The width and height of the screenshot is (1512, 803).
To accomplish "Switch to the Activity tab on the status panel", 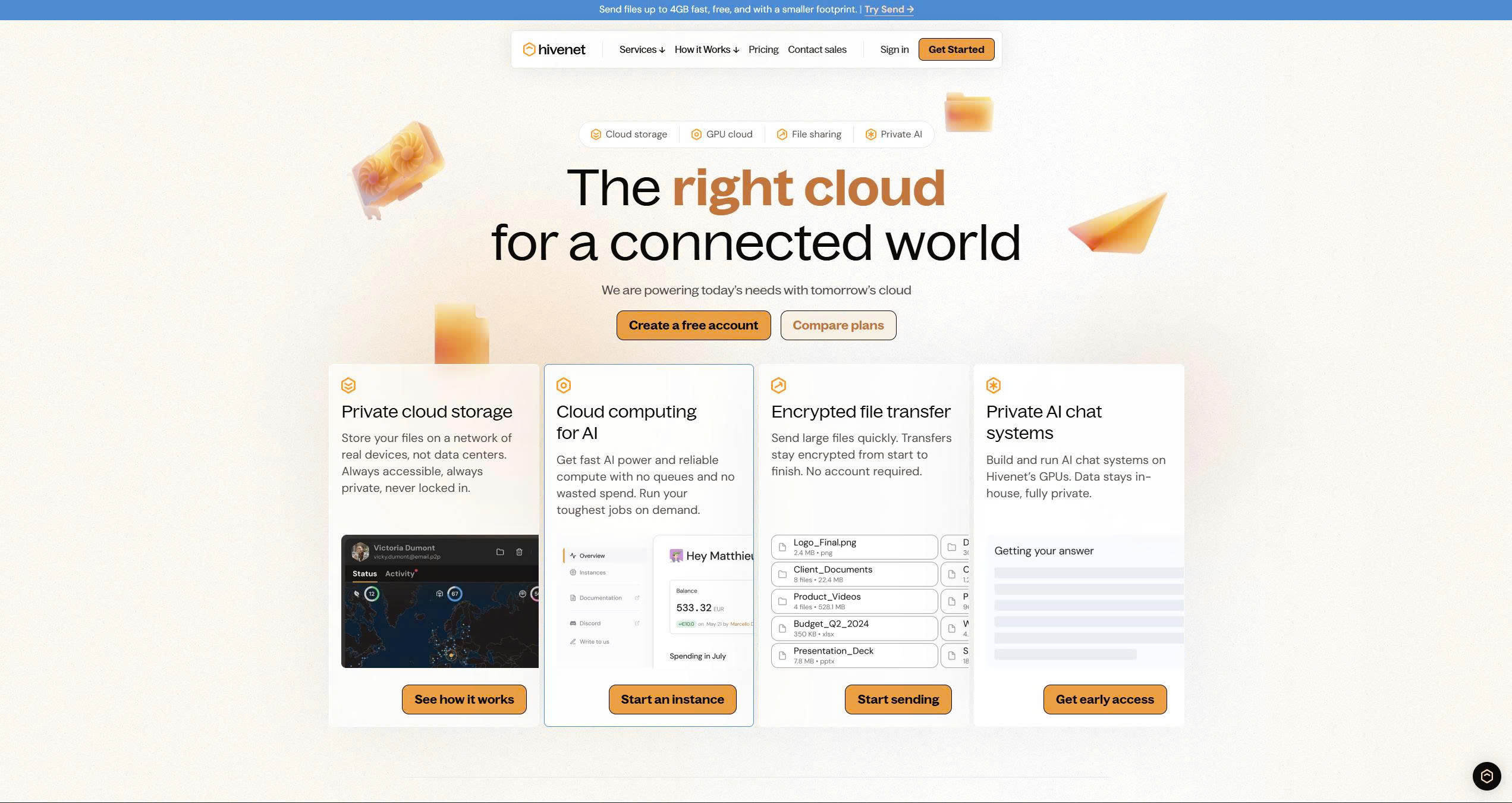I will pyautogui.click(x=400, y=573).
